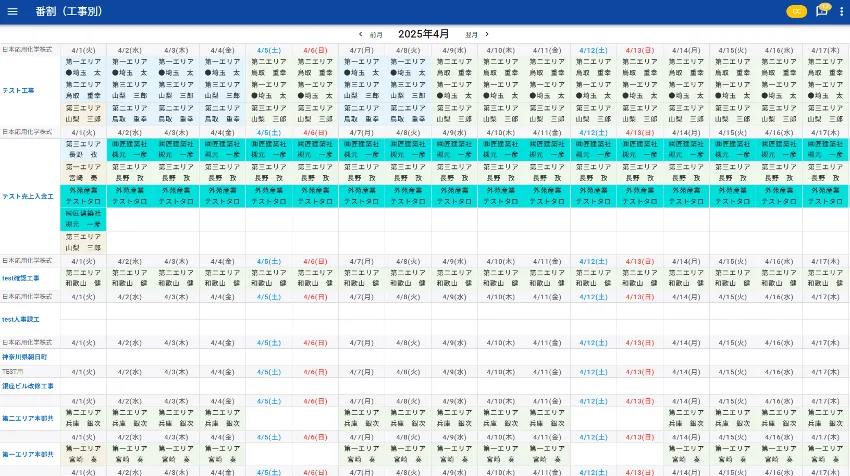Click 4/7 第三エリア 長野 cell in テスト売上入金工
Screen dimensions: 850x476
[x=362, y=172]
